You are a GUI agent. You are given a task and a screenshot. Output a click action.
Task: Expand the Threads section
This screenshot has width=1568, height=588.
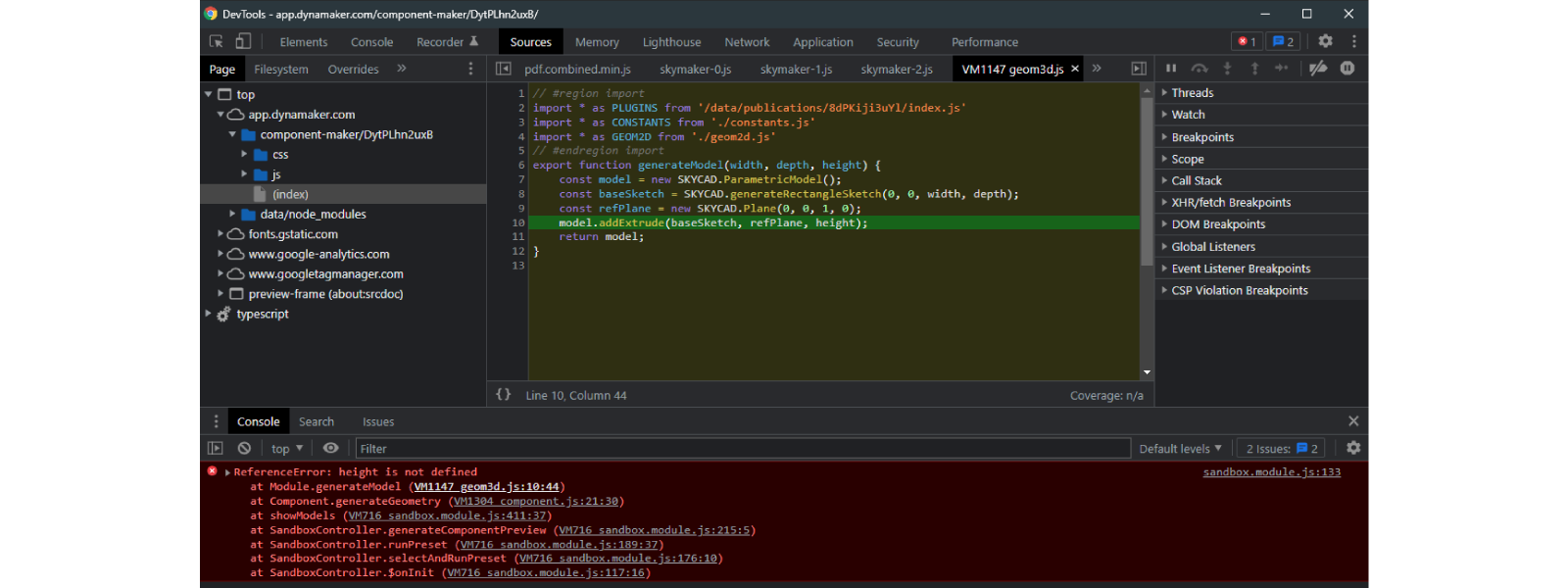[1164, 93]
